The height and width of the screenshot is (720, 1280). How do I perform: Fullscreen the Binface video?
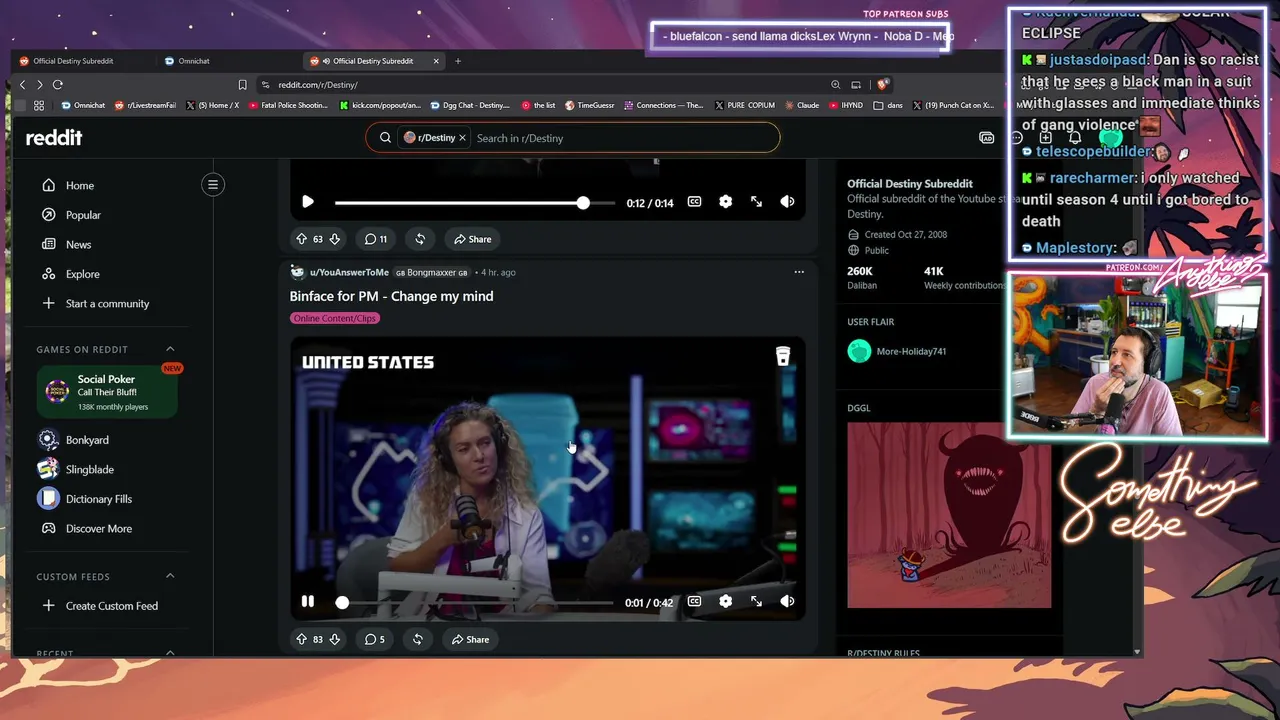pos(756,602)
